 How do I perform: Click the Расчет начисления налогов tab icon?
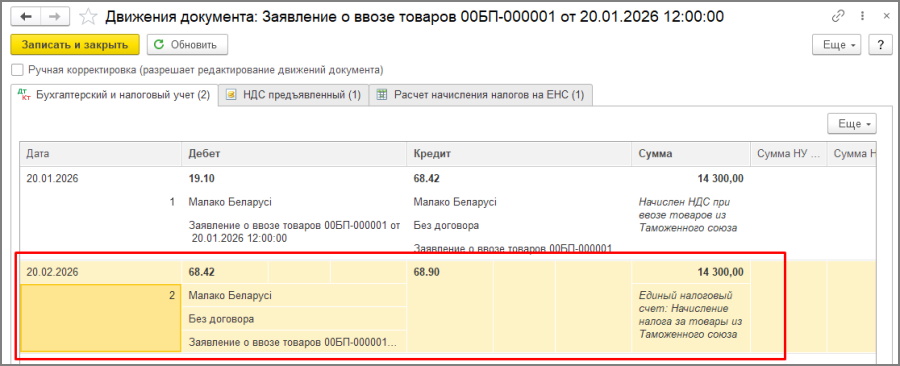coord(382,95)
